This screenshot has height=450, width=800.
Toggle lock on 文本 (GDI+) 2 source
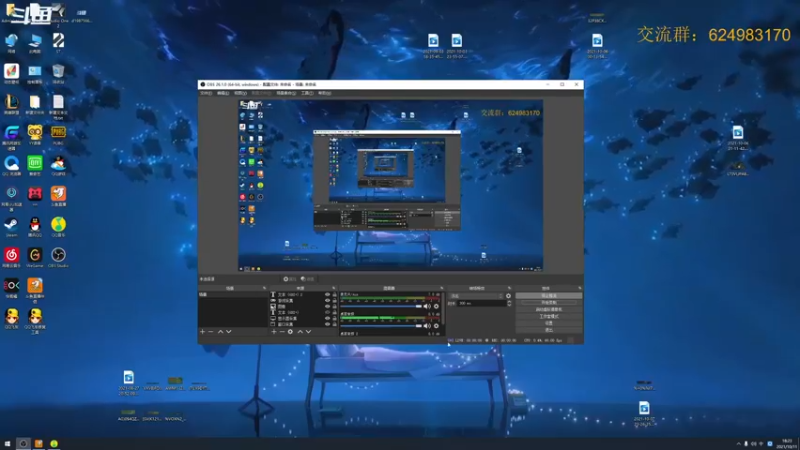point(335,294)
